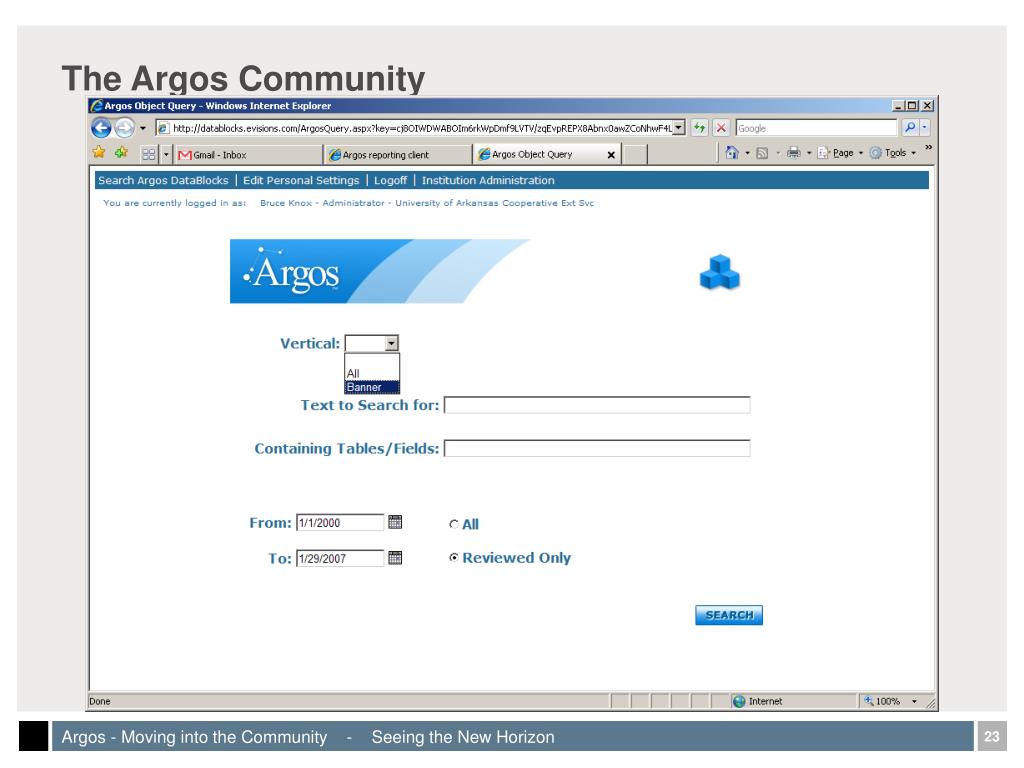
Task: Click the zoom level magnifier in status bar
Action: 869,701
